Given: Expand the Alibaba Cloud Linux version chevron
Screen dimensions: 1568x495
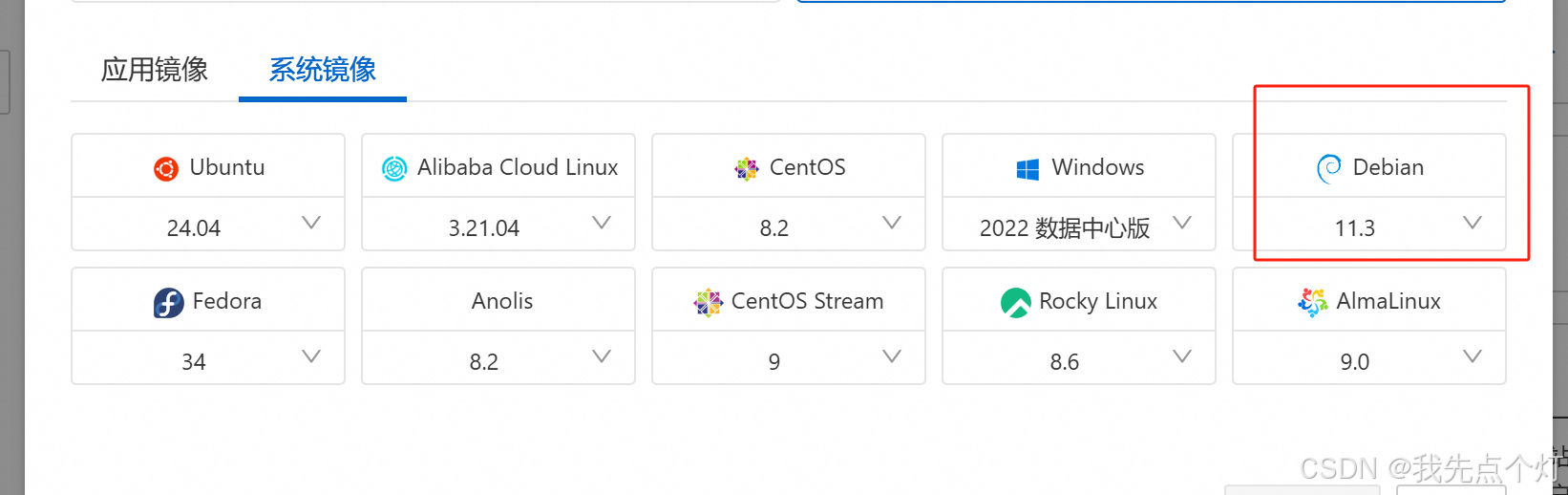Looking at the screenshot, I should pyautogui.click(x=602, y=223).
